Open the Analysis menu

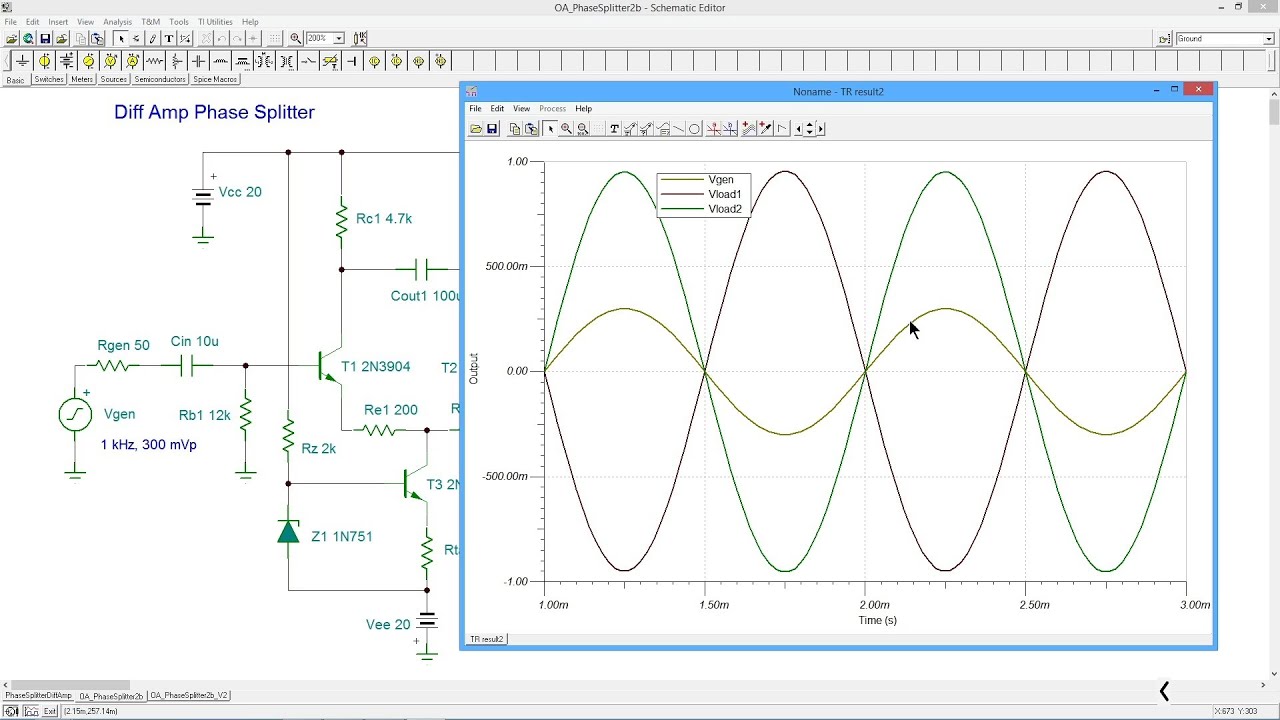click(x=117, y=21)
